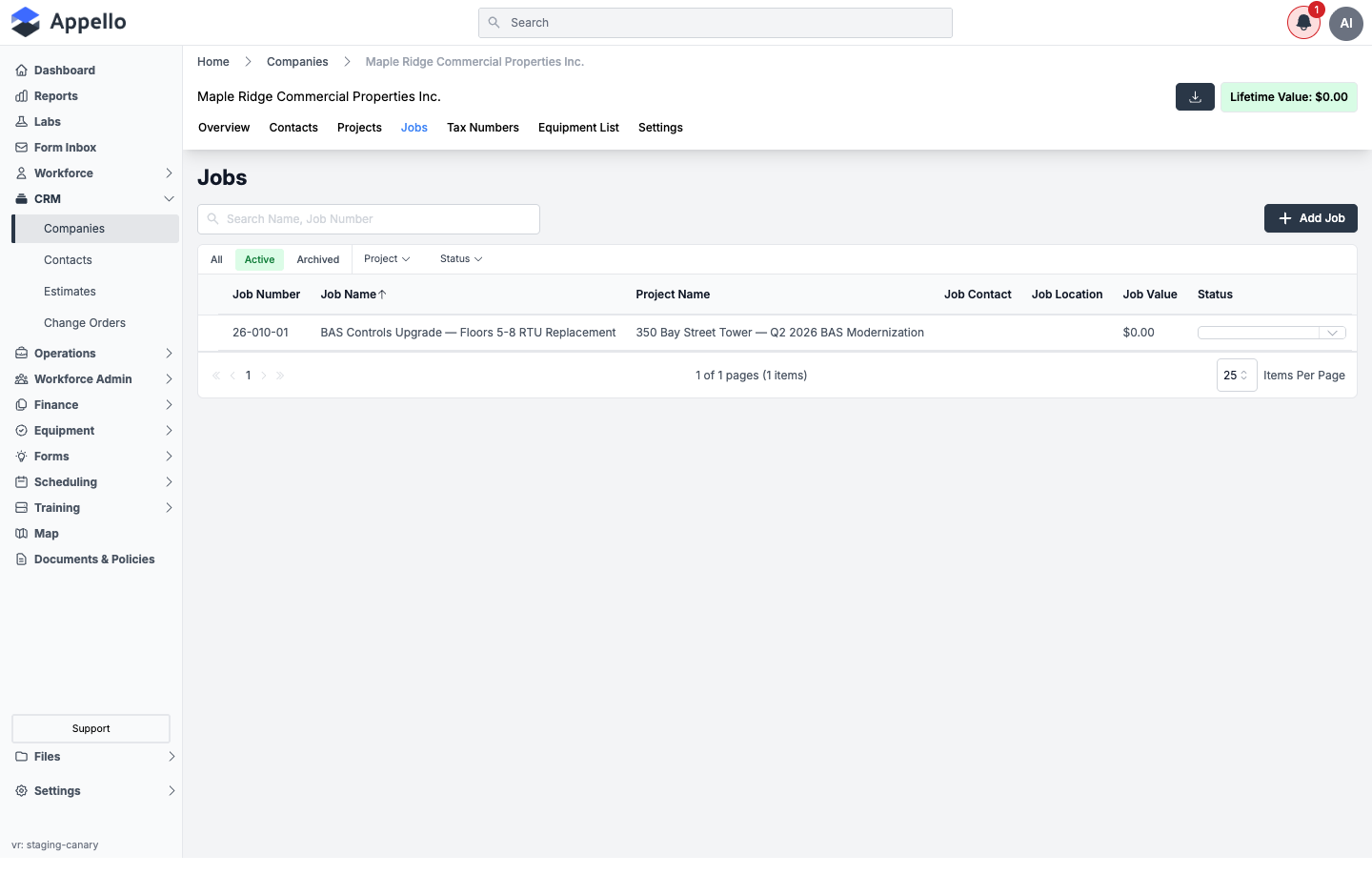Open the company Settings tab
Image resolution: width=1372 pixels, height=875 pixels.
point(660,128)
